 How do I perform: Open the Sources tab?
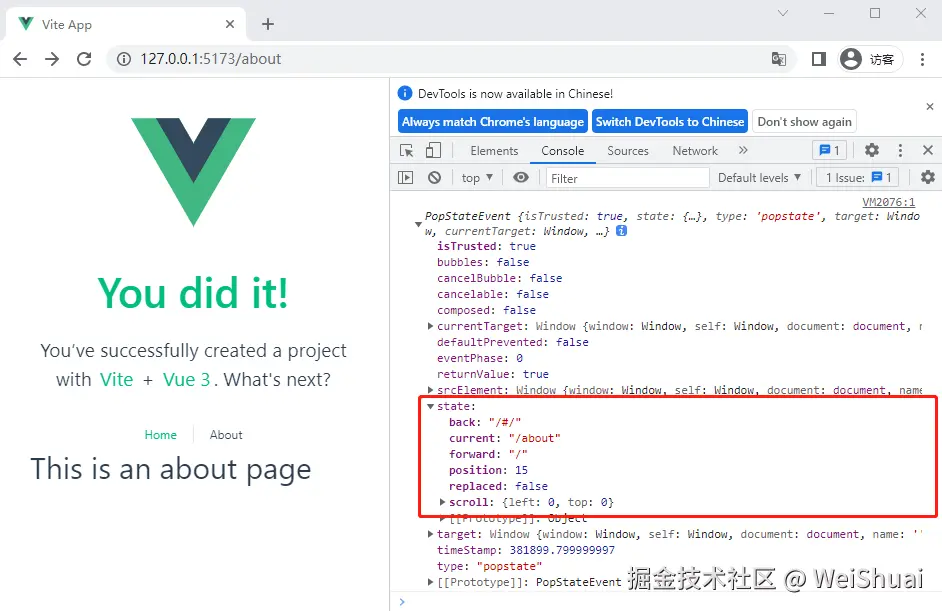(x=628, y=151)
